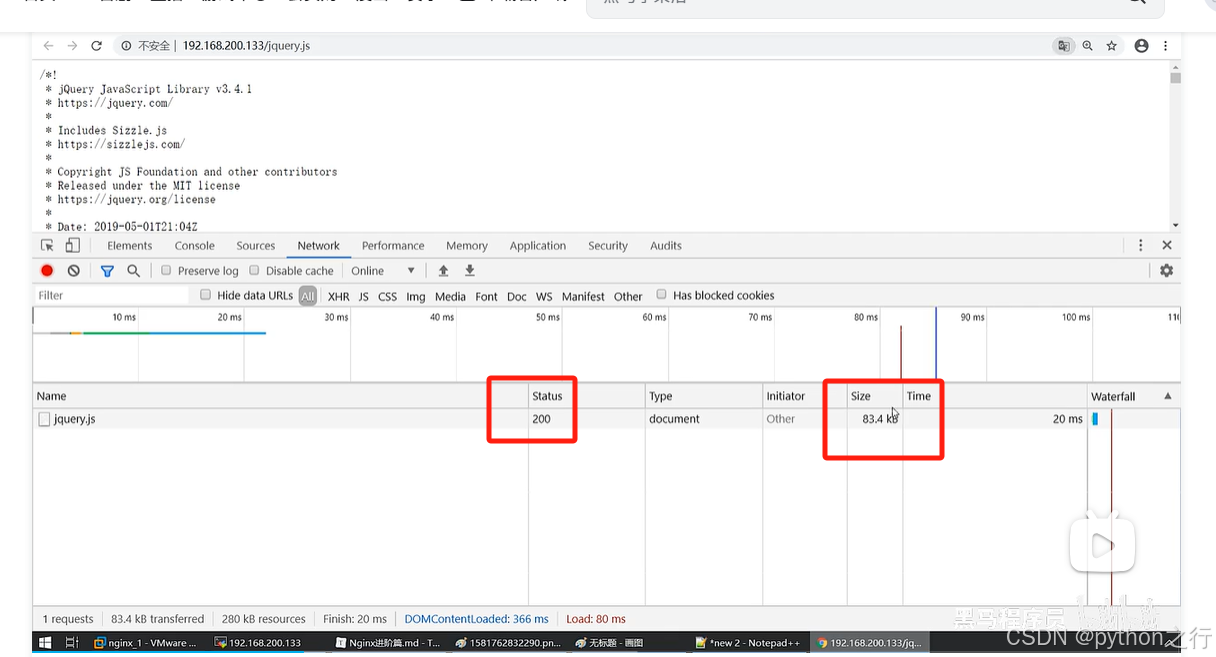Screen dimensions: 1216x657
Task: Filter requests by Media
Action: [450, 296]
